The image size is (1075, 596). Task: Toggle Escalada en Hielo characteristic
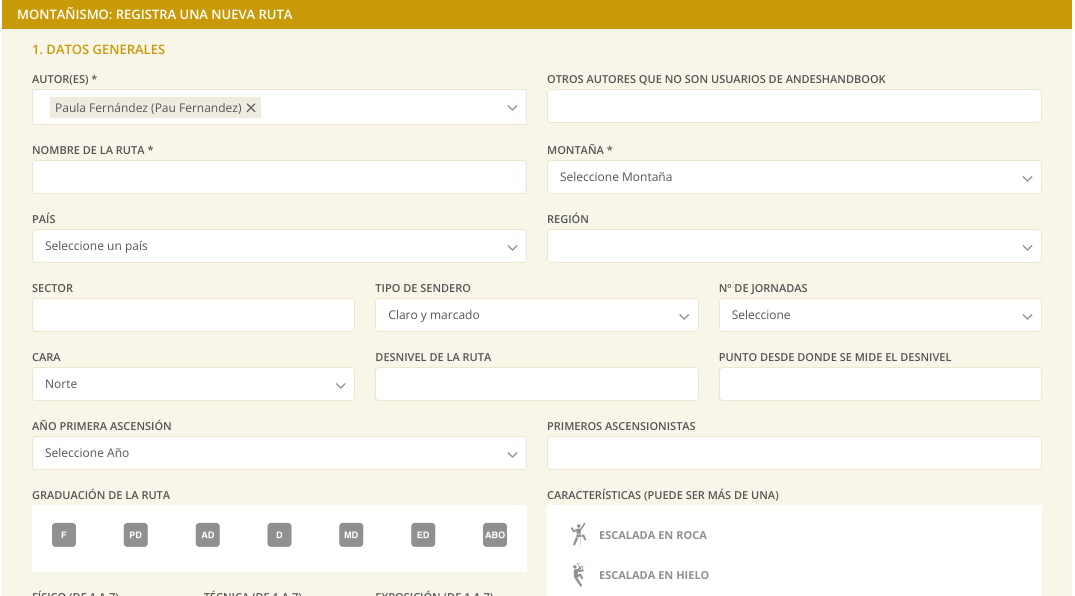point(654,575)
